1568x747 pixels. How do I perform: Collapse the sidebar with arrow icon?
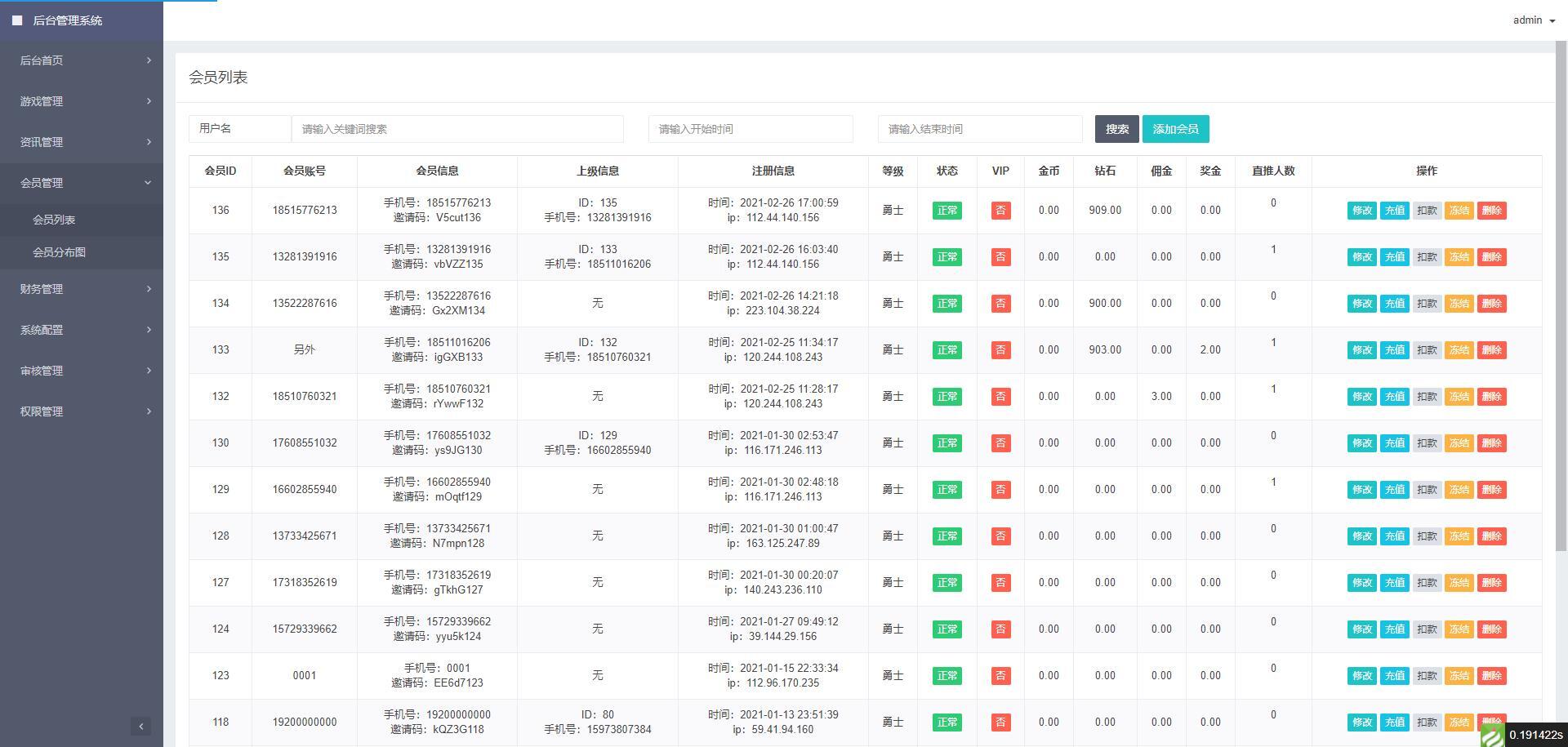pos(140,726)
